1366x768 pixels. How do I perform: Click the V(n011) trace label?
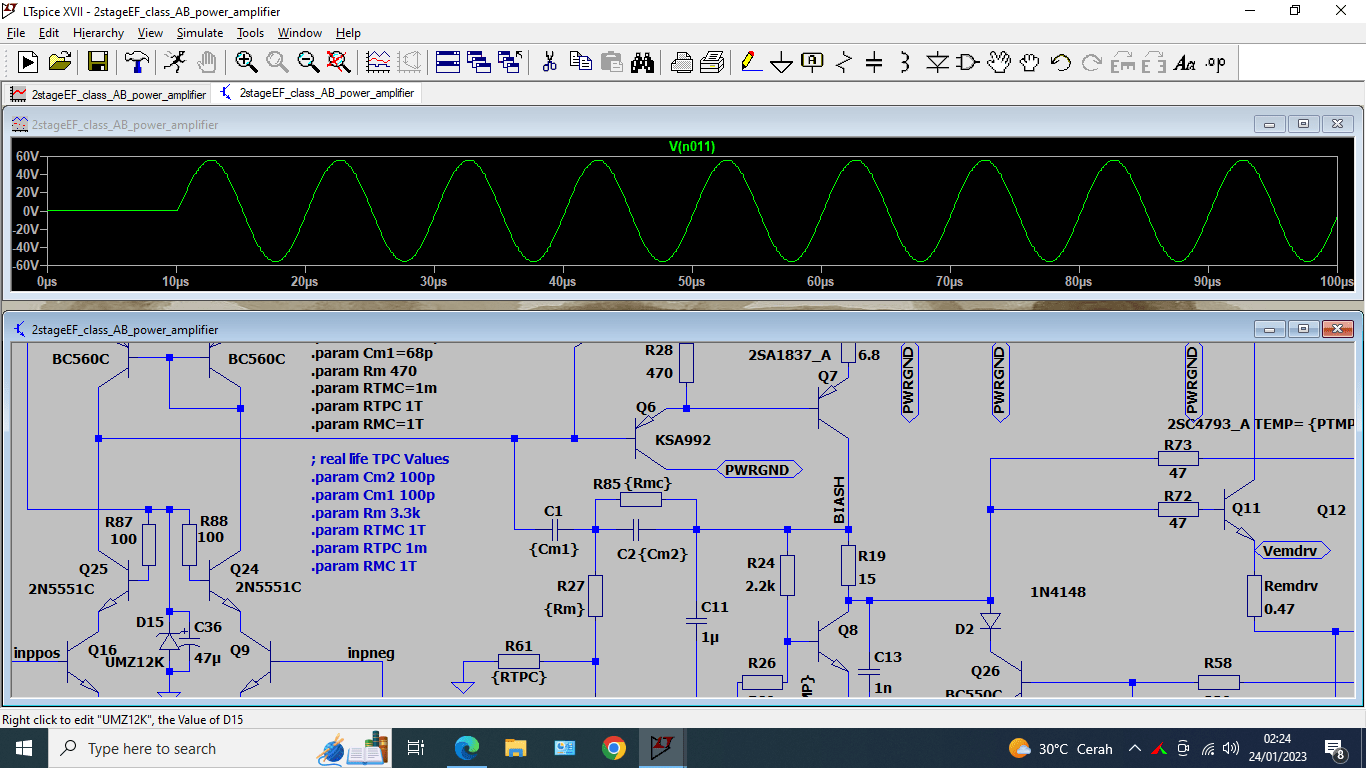point(692,147)
